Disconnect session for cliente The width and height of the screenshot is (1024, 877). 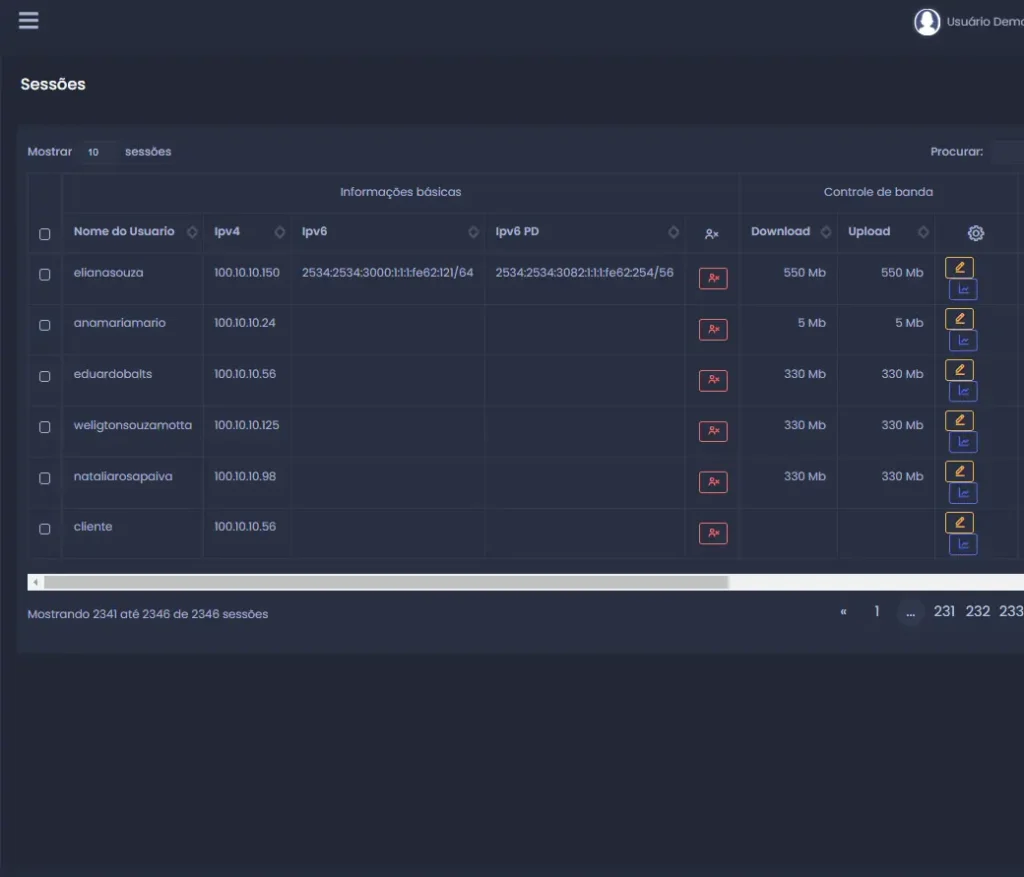tap(713, 533)
